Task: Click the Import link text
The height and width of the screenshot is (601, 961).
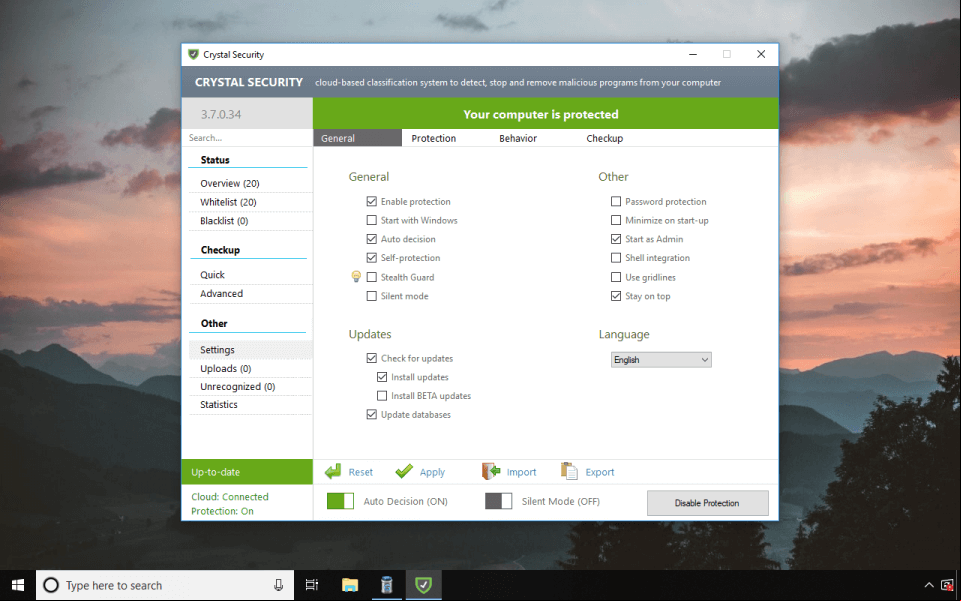Action: [x=521, y=472]
